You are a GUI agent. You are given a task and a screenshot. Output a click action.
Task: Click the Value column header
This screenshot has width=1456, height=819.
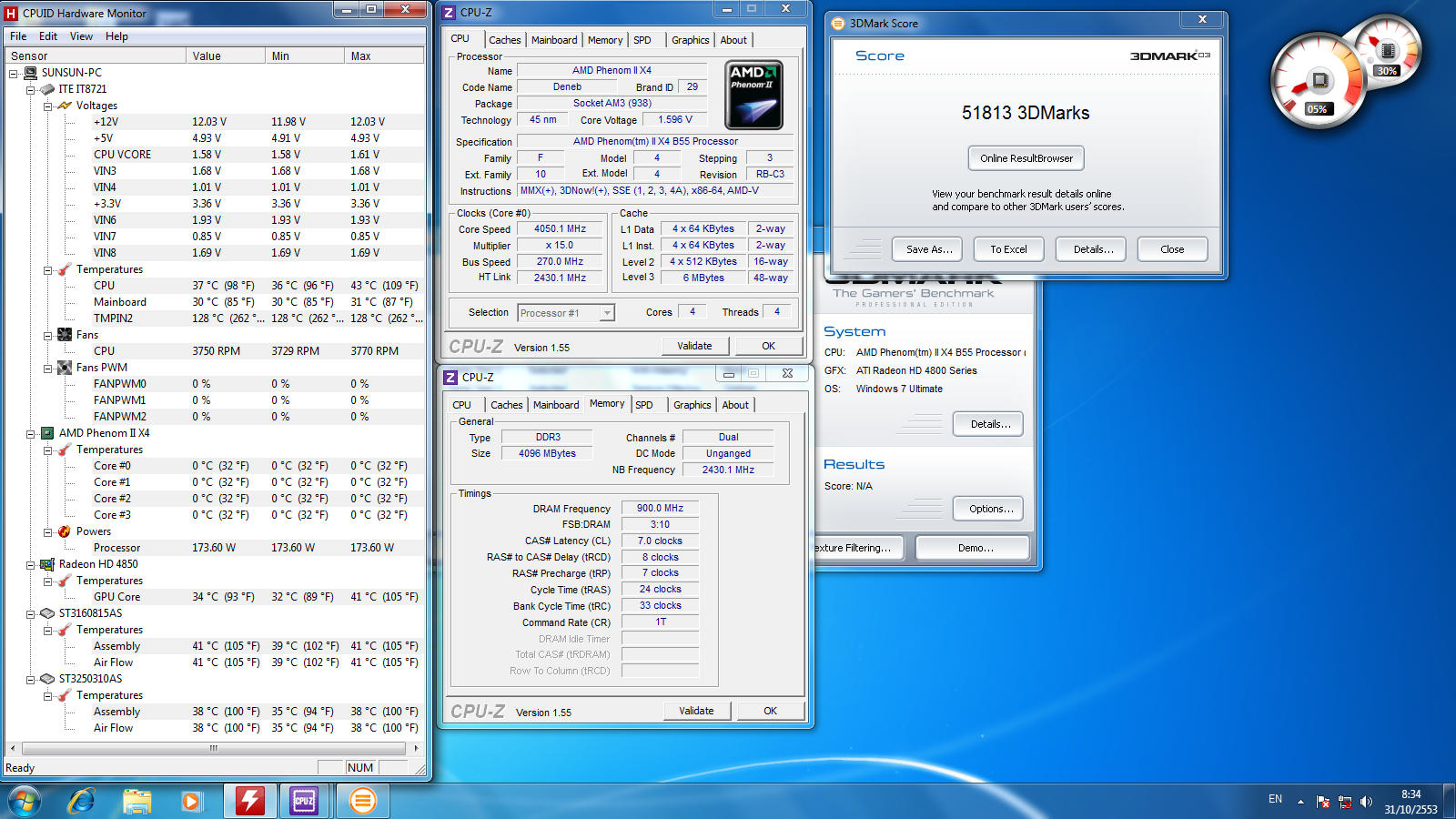(226, 56)
